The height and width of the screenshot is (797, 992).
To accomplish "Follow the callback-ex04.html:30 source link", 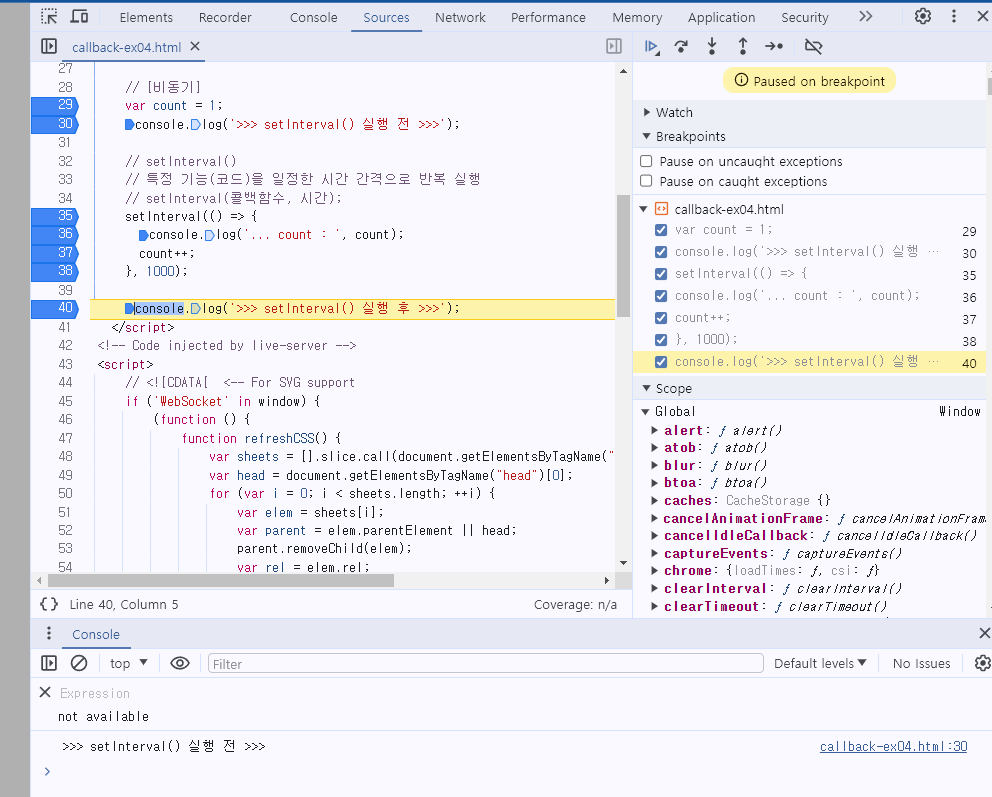I will coord(893,746).
